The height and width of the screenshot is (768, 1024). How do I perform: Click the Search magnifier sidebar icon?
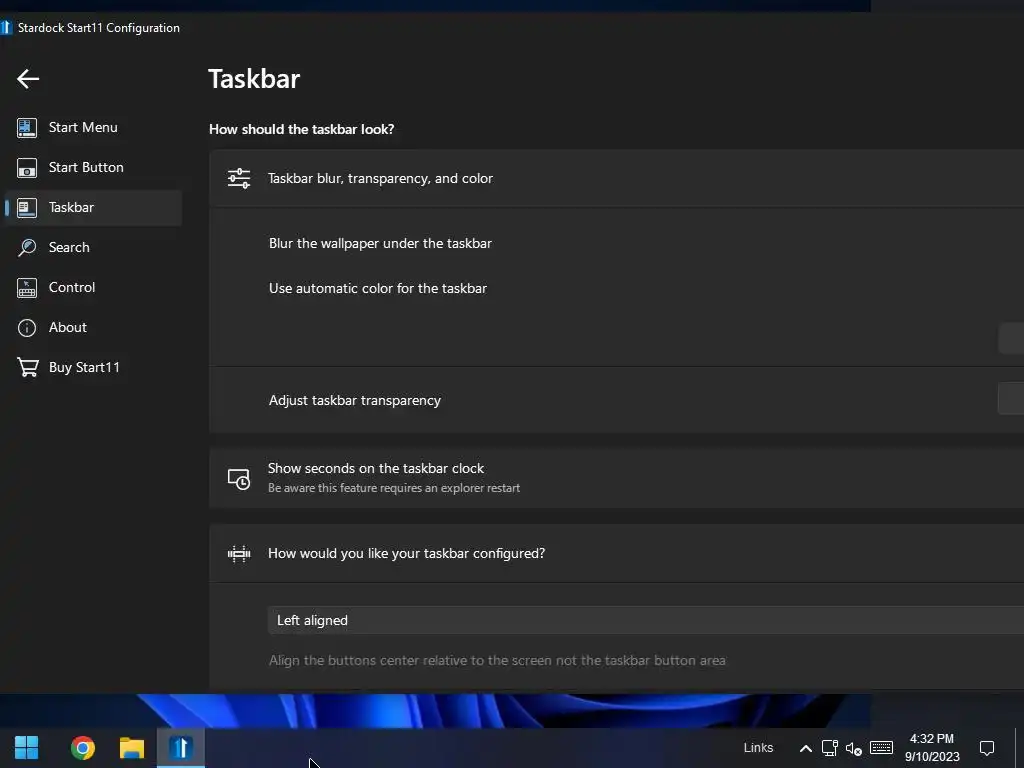coord(27,248)
